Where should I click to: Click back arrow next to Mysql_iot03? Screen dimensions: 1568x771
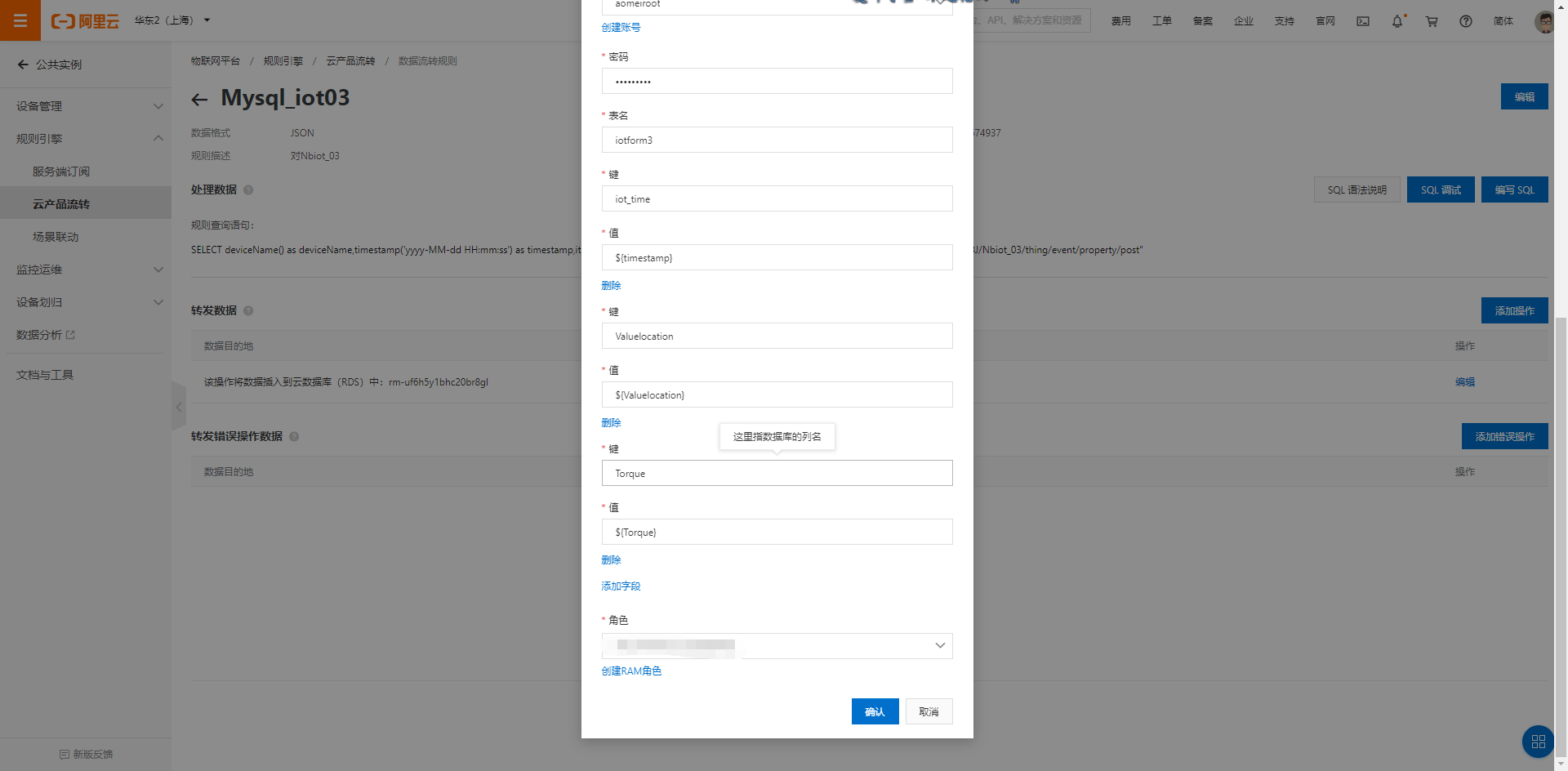(199, 100)
